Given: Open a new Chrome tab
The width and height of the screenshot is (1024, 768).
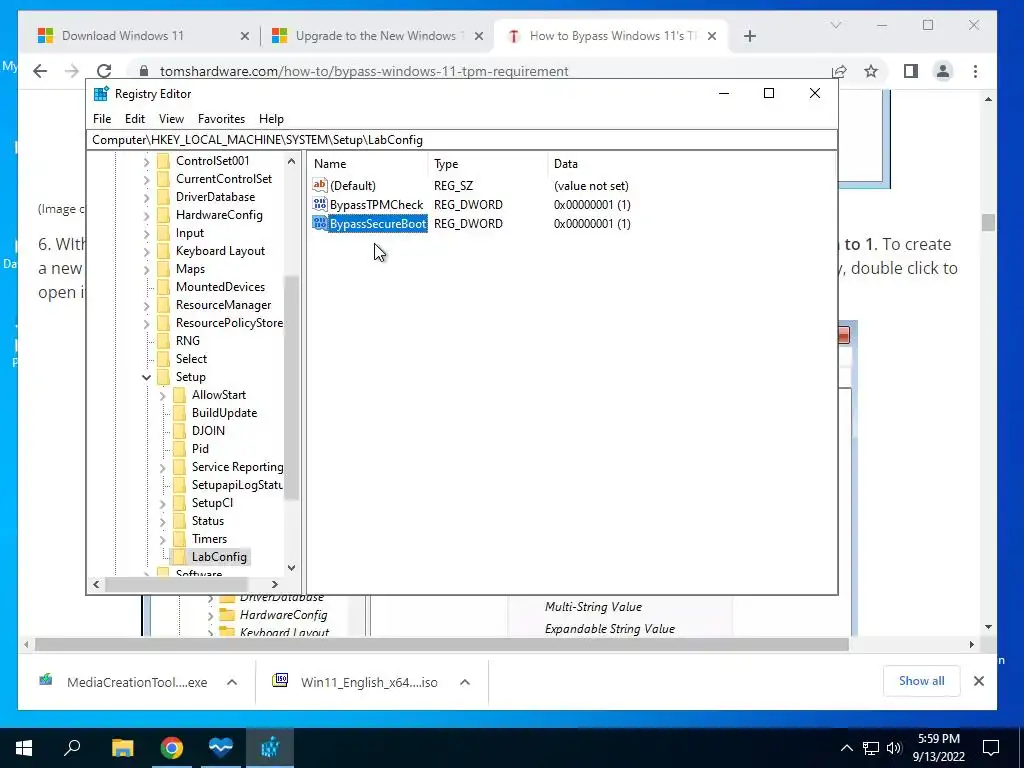Looking at the screenshot, I should coord(750,36).
